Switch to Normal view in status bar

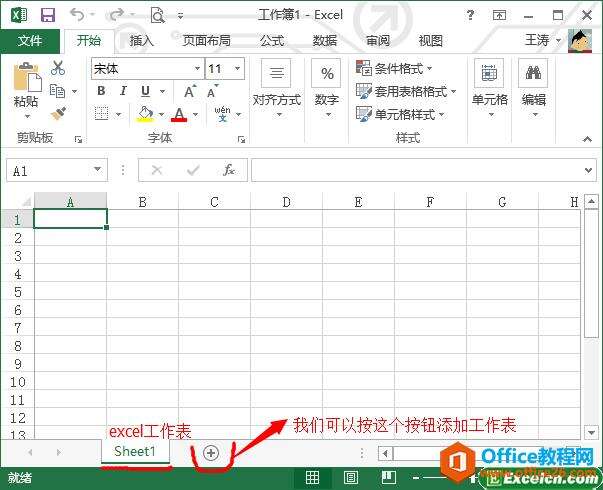(312, 478)
